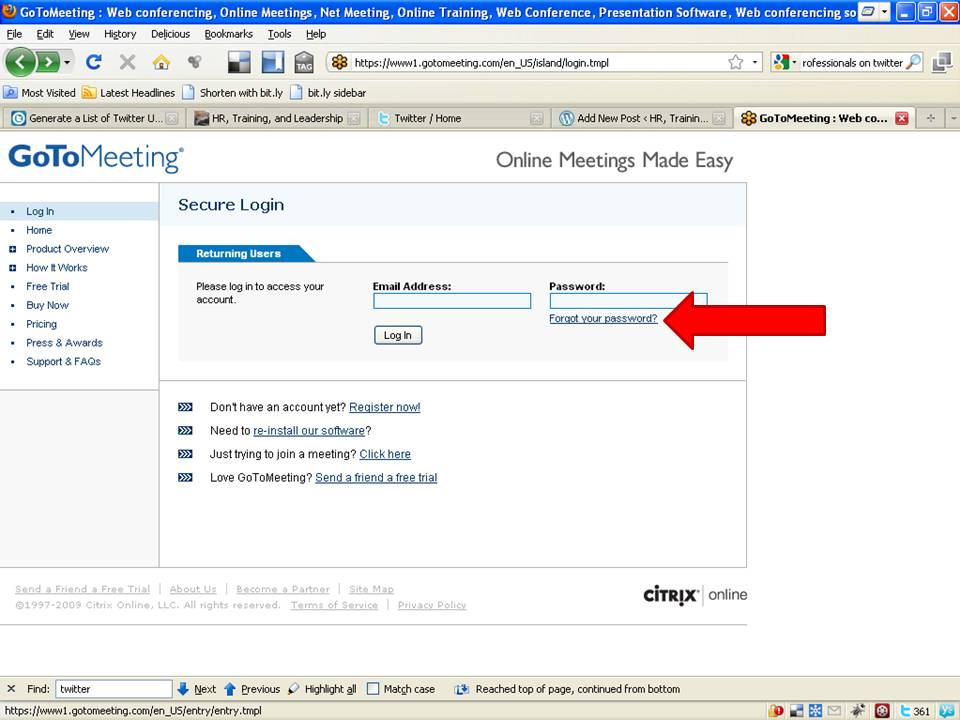960x720 pixels.
Task: Open Press & Awards sidebar link
Action: tap(64, 343)
